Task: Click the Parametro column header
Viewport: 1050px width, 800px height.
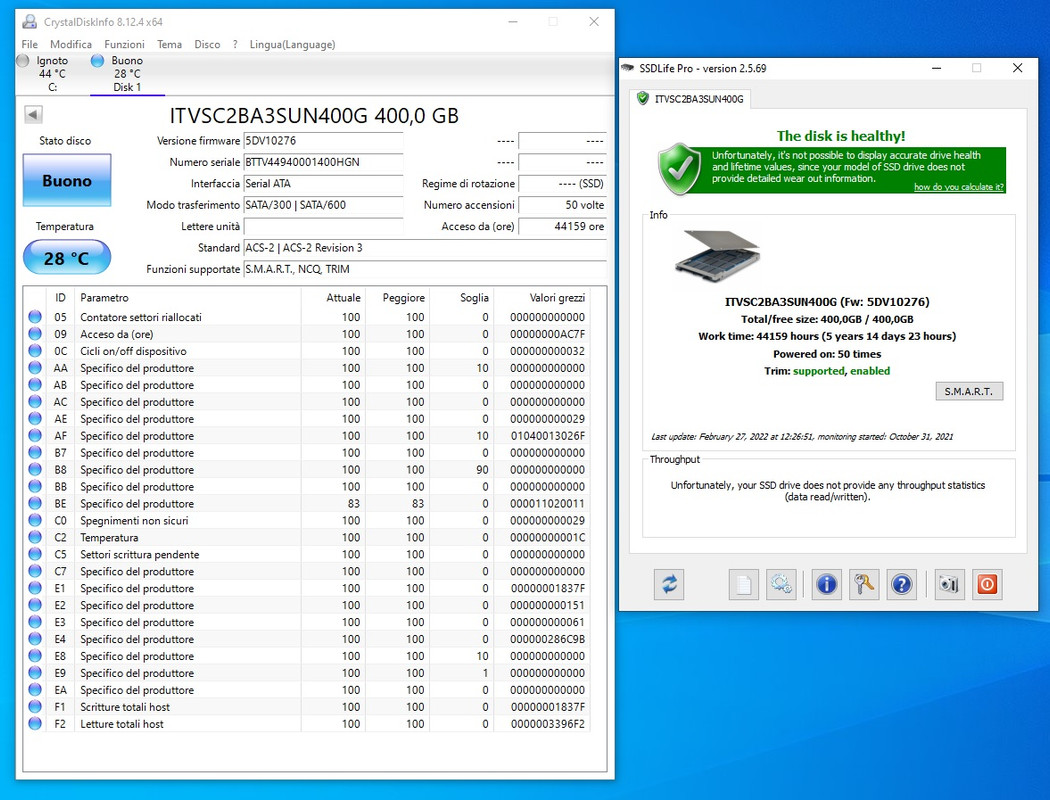Action: 188,297
